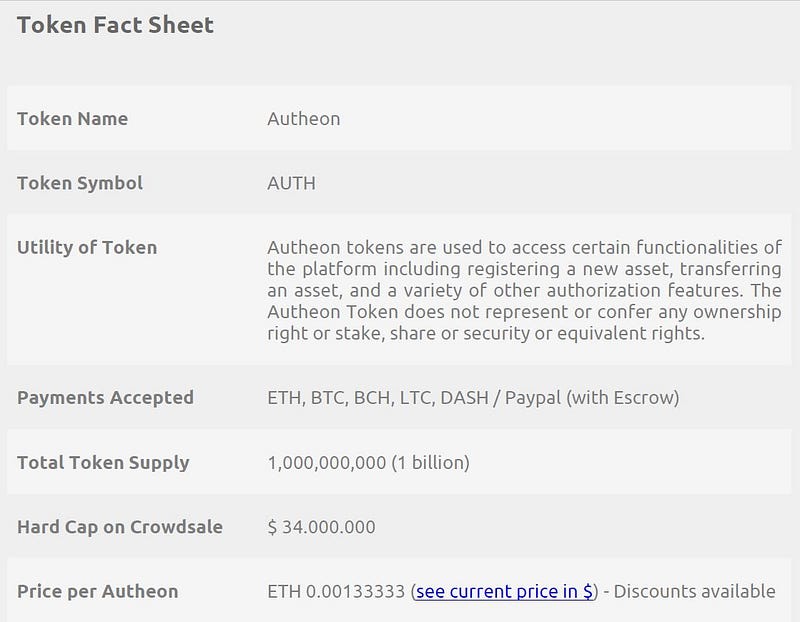Click the 'Token Fact Sheet' heading

(115, 25)
